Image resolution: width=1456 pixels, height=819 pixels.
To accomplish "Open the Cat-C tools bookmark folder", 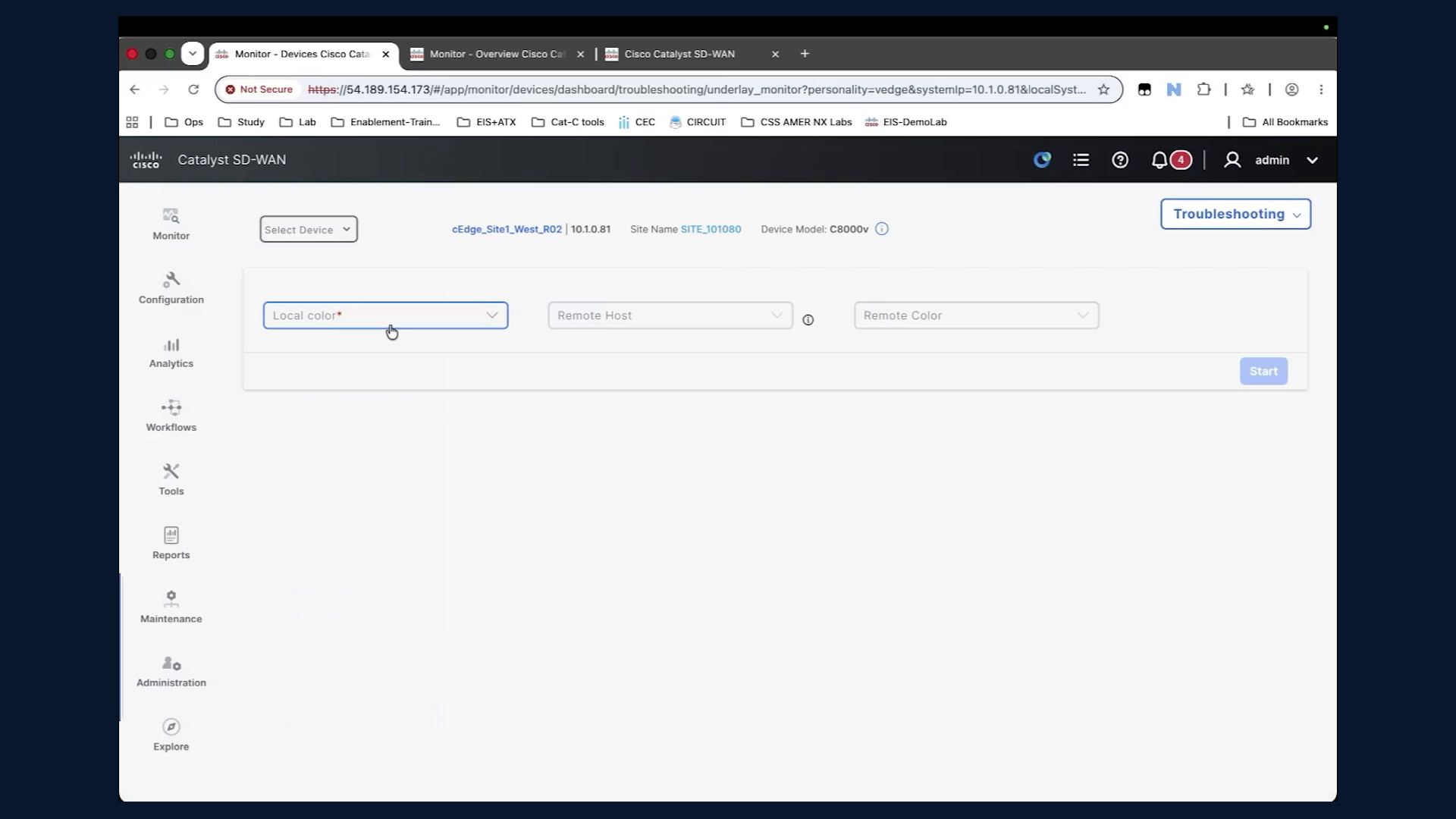I will (x=568, y=122).
